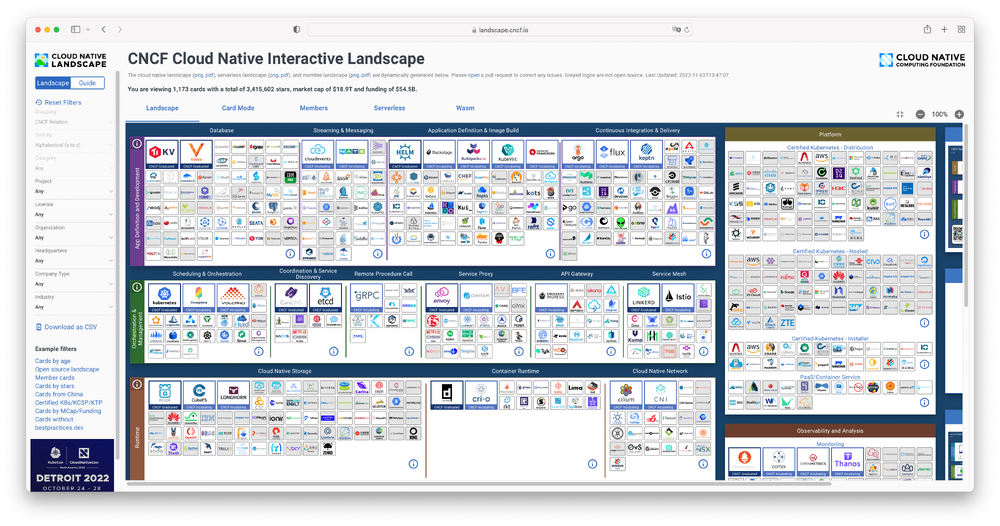Click Download as CSV link

(70, 327)
